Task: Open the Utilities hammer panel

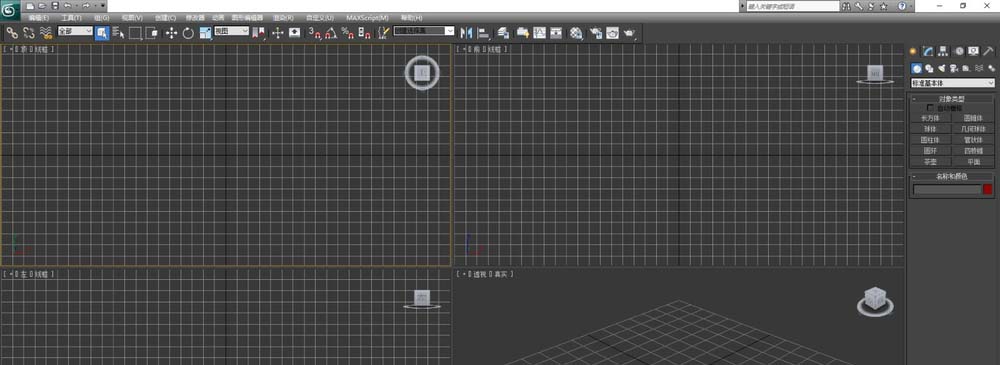Action: point(989,52)
